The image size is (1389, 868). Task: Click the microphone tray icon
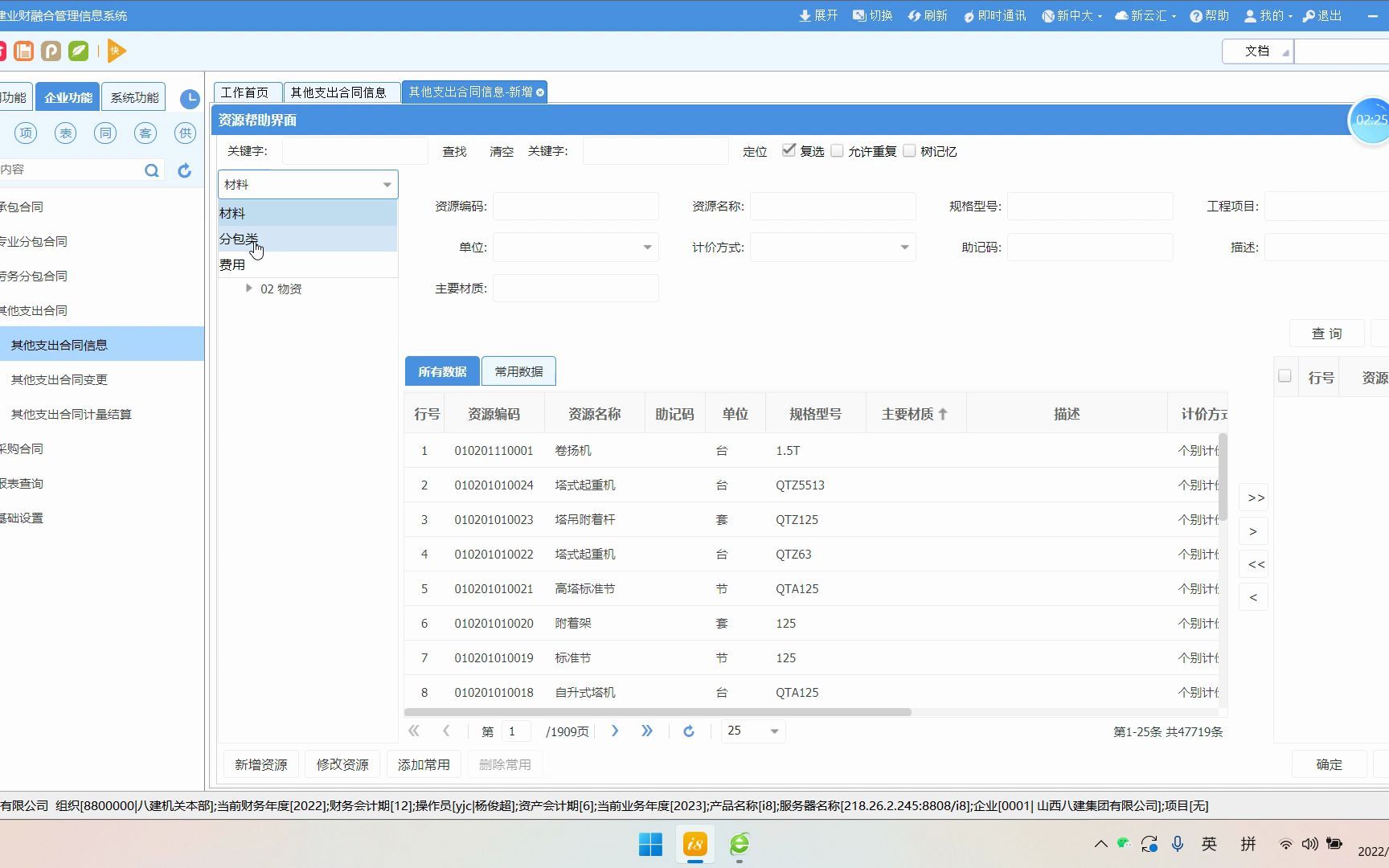click(1177, 844)
